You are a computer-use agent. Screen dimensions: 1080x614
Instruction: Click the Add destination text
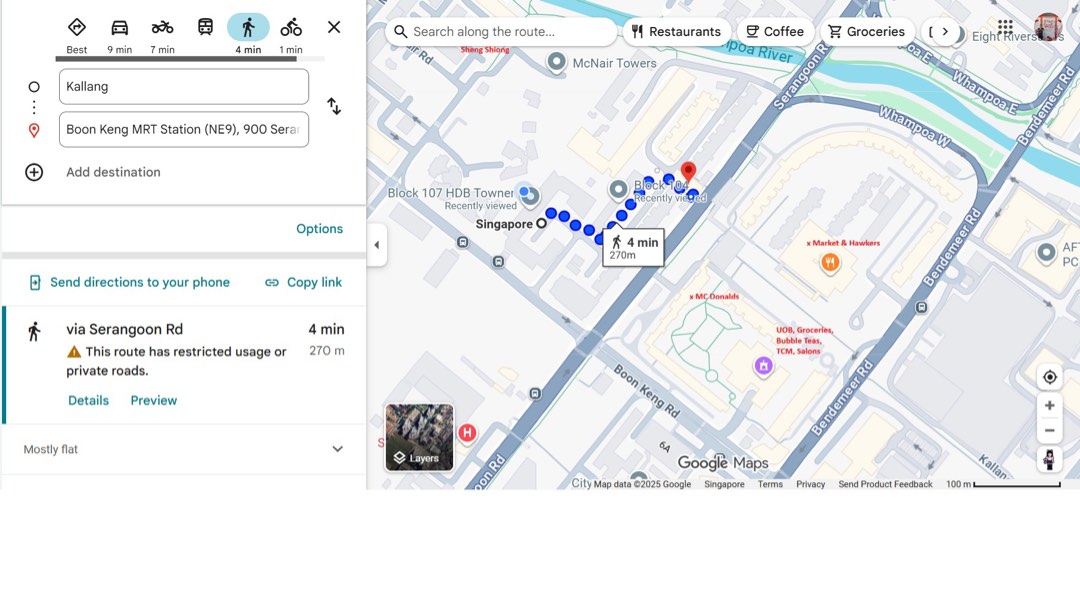pyautogui.click(x=113, y=172)
